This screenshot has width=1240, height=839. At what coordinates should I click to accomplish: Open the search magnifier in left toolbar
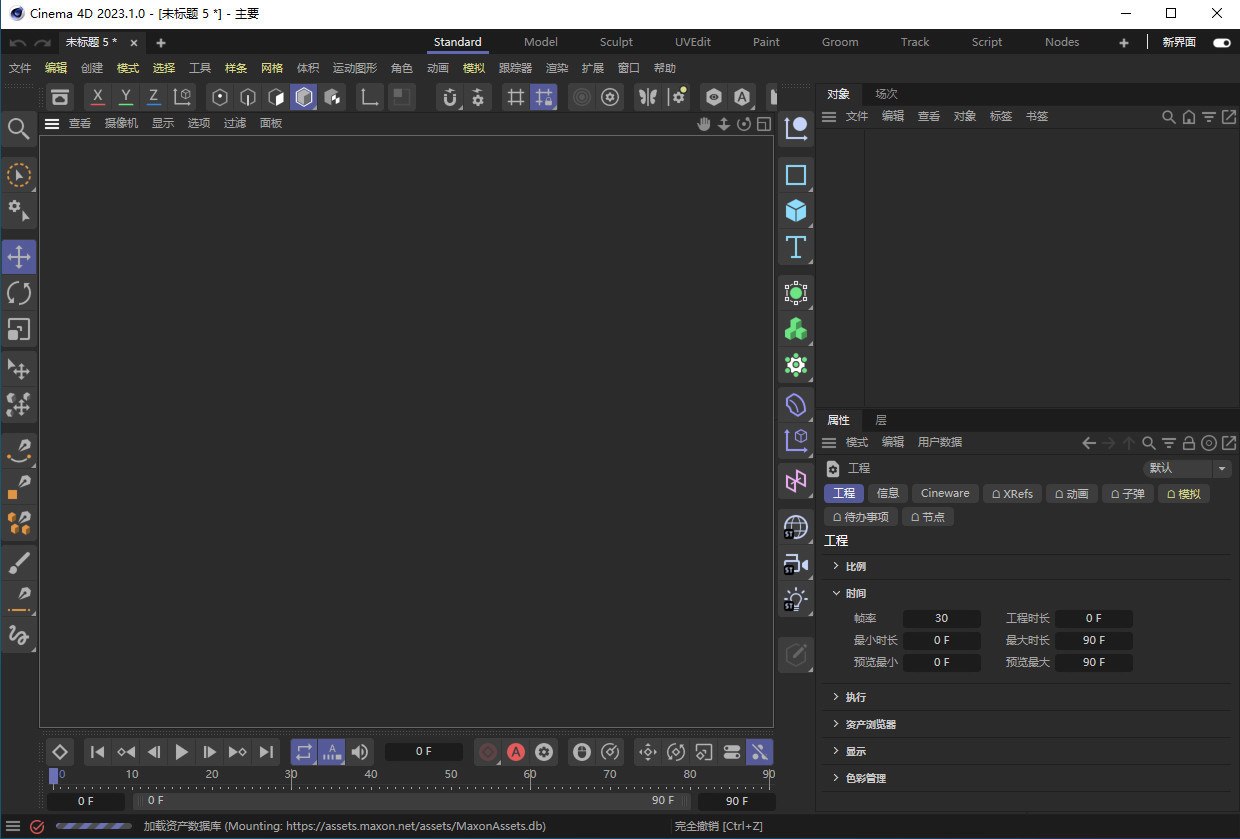18,128
